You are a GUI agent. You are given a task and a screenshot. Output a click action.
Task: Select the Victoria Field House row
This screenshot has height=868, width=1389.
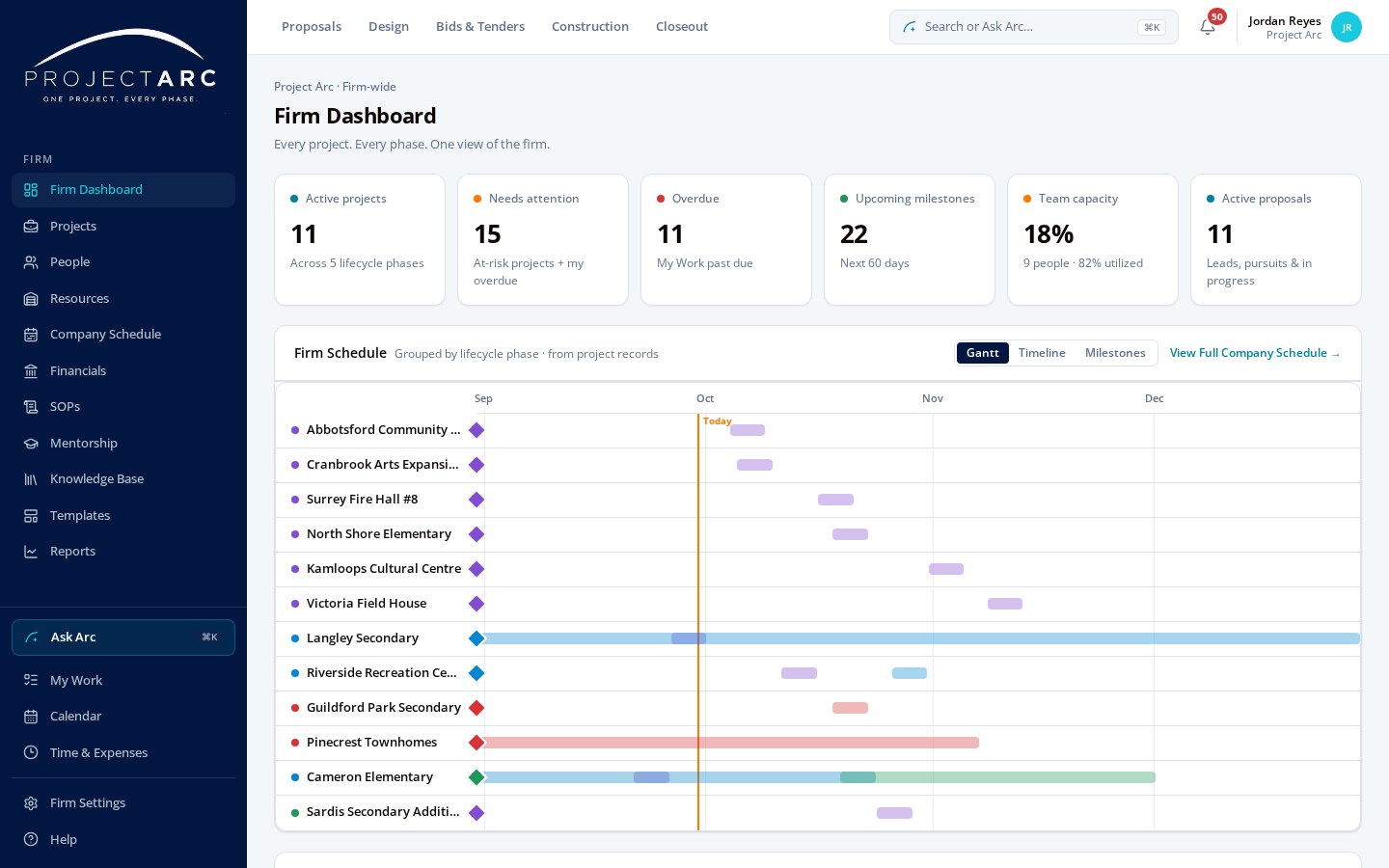(818, 604)
